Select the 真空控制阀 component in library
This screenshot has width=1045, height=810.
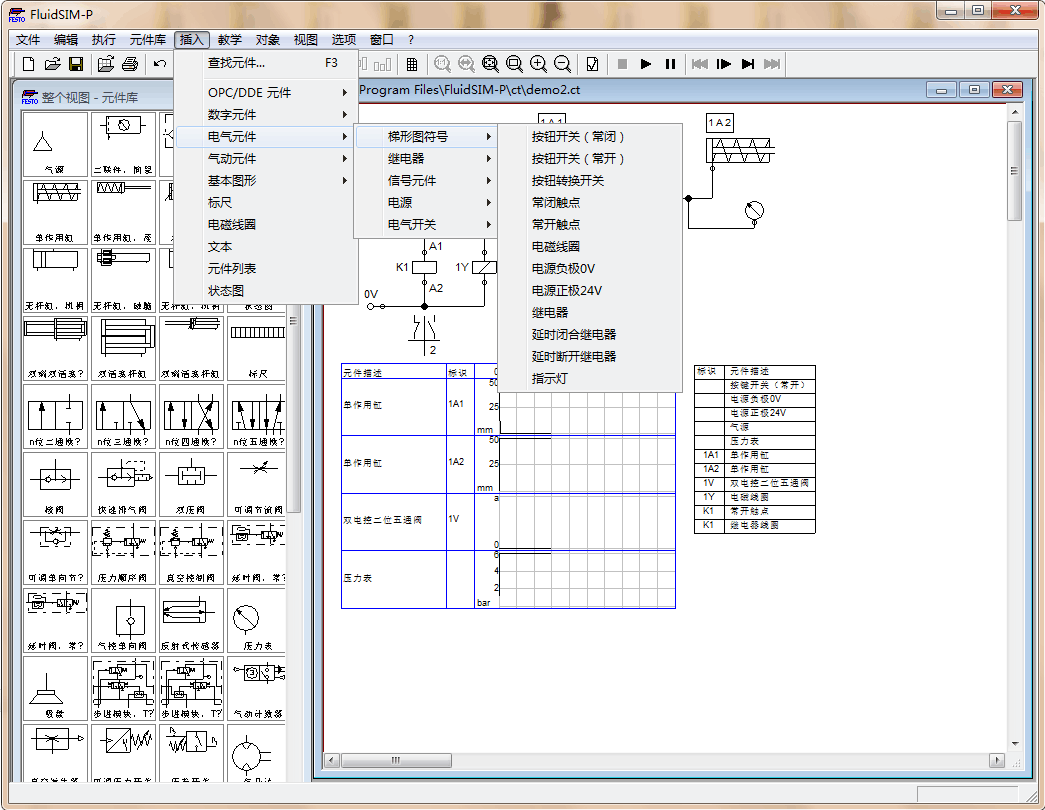[191, 552]
